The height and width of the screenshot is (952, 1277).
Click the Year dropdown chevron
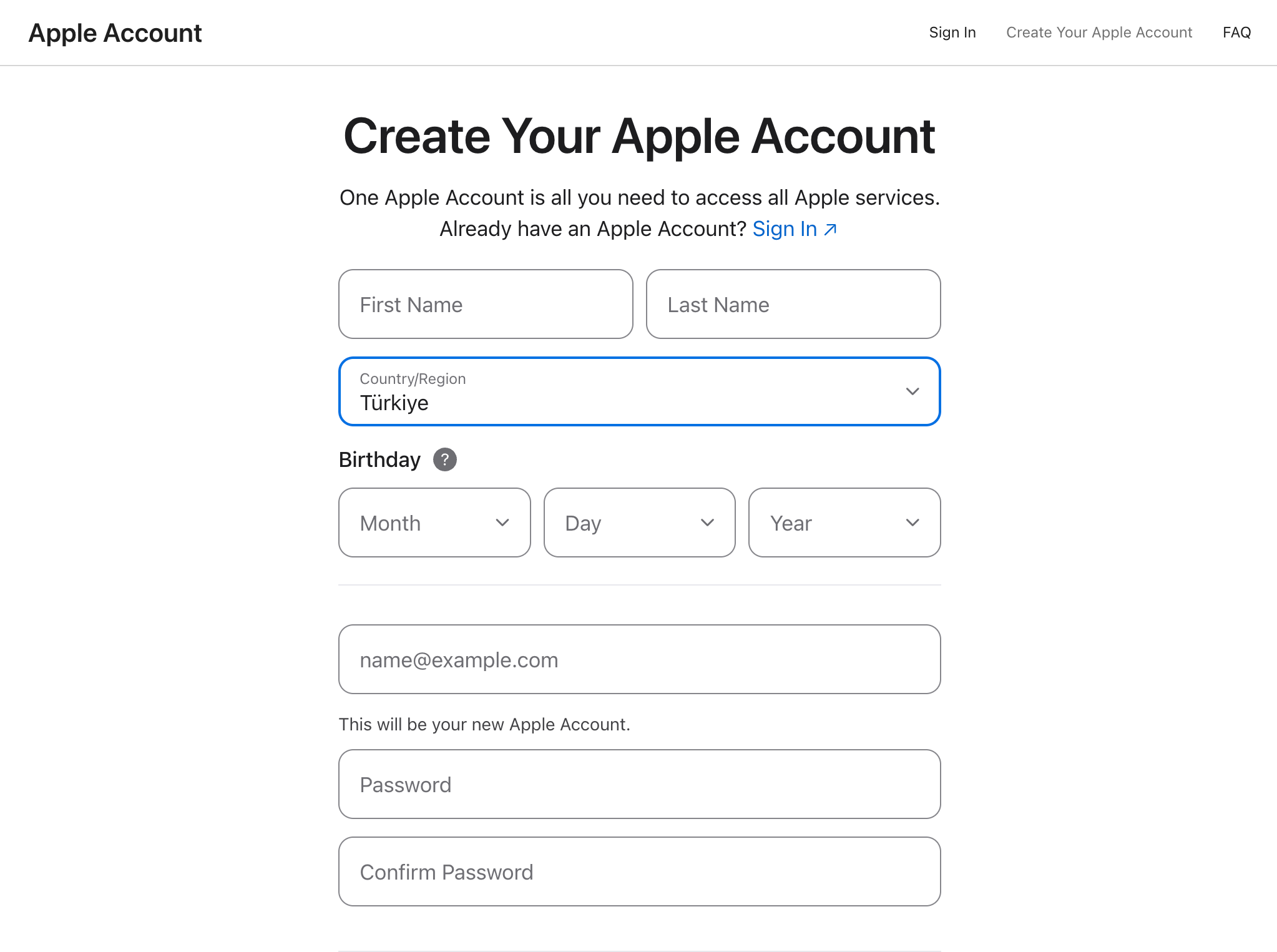click(912, 523)
